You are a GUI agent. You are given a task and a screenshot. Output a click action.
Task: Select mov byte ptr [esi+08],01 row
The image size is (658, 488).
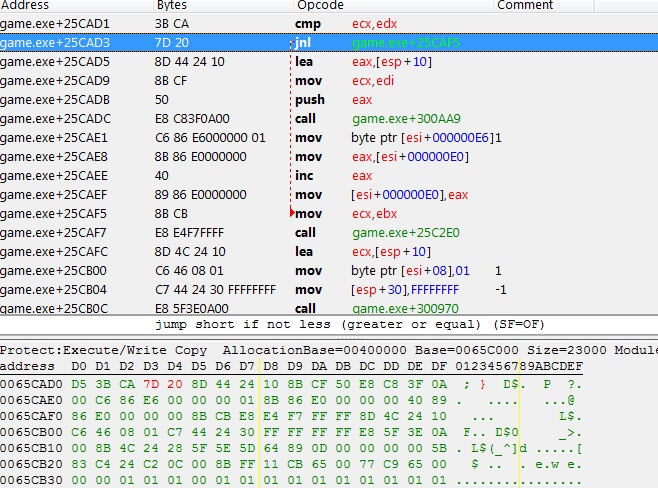[329, 271]
